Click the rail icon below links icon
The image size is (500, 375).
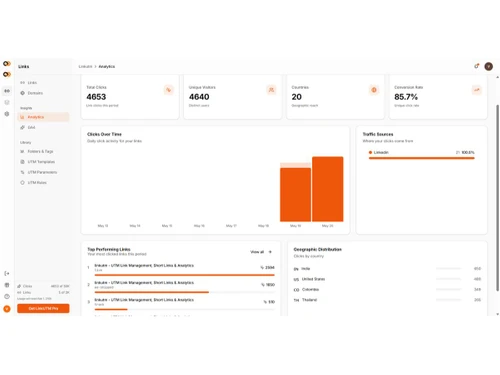[x=7, y=102]
